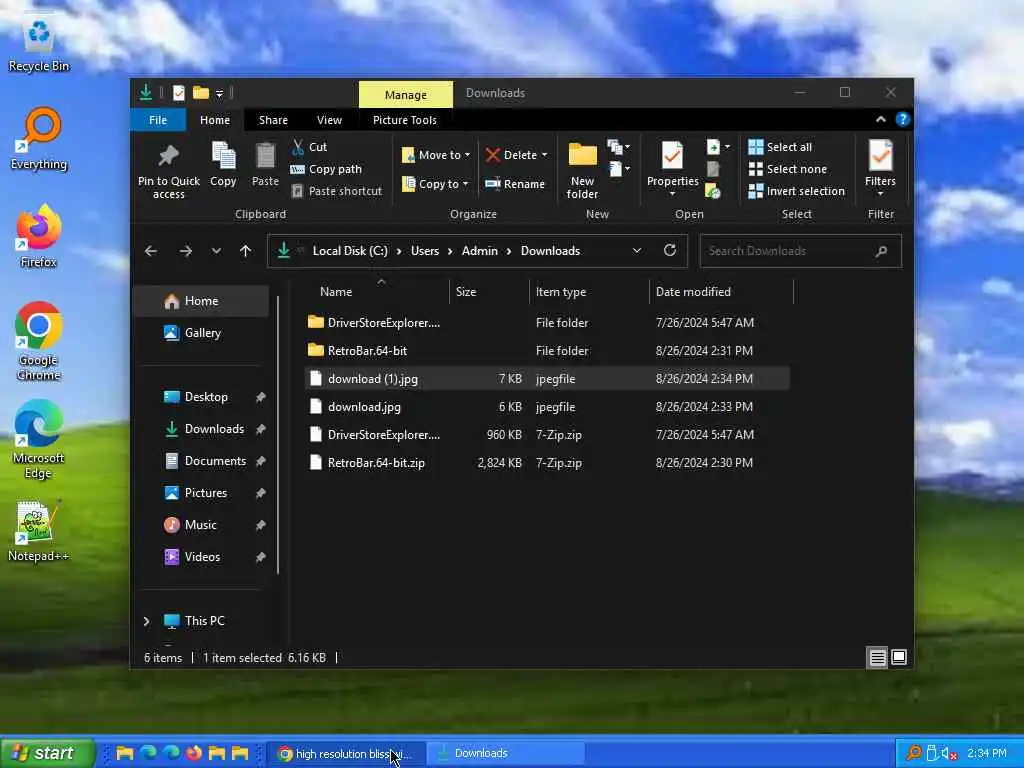Switch to Chrome bliss taskbar button

345,754
